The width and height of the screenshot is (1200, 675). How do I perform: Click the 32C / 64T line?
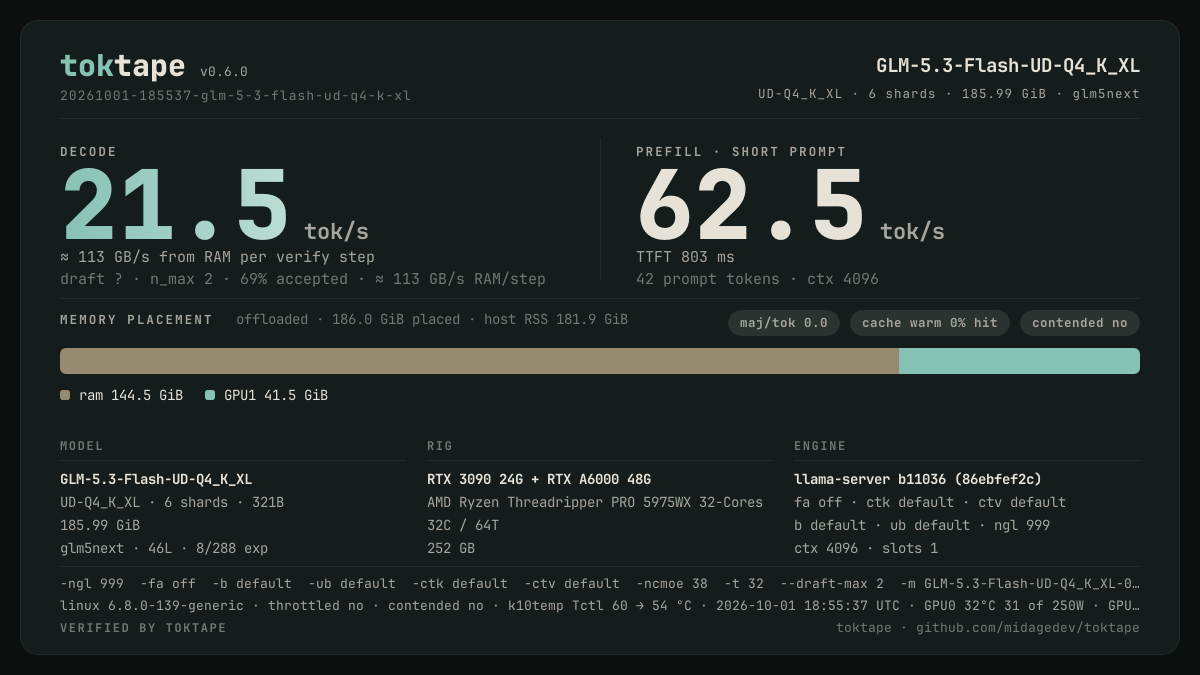pos(463,525)
